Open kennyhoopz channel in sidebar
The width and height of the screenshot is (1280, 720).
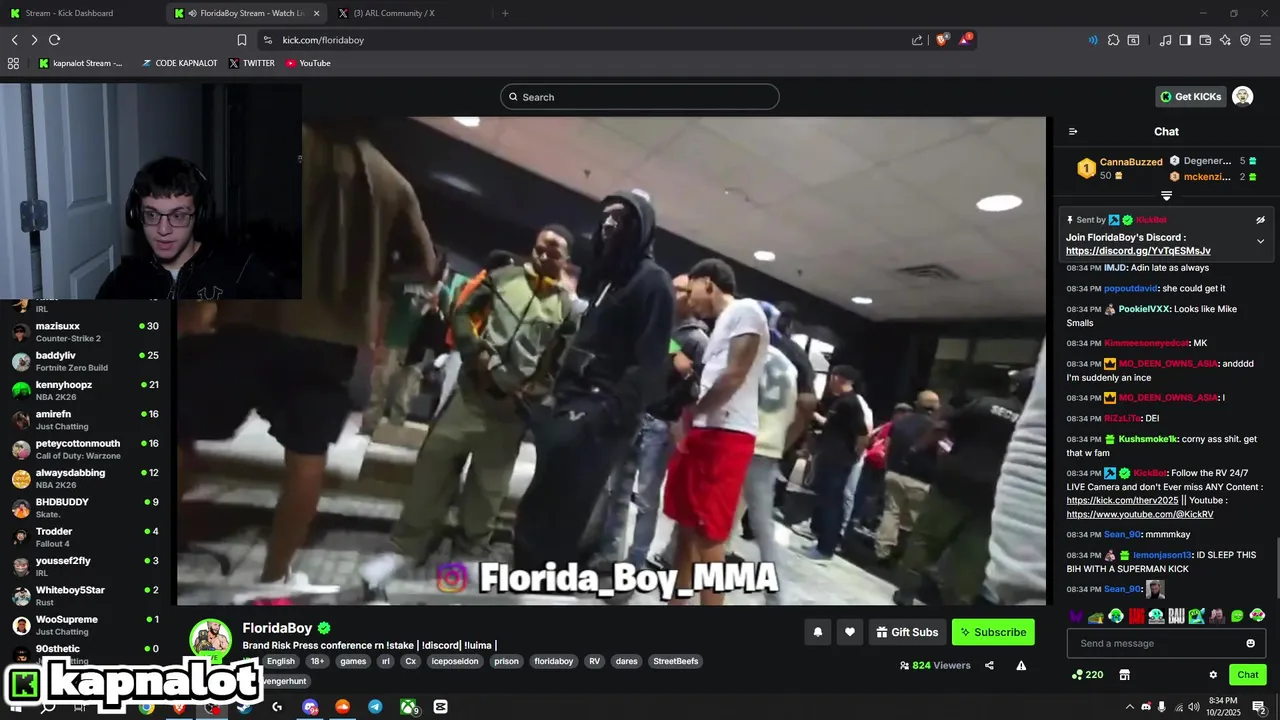(x=85, y=391)
